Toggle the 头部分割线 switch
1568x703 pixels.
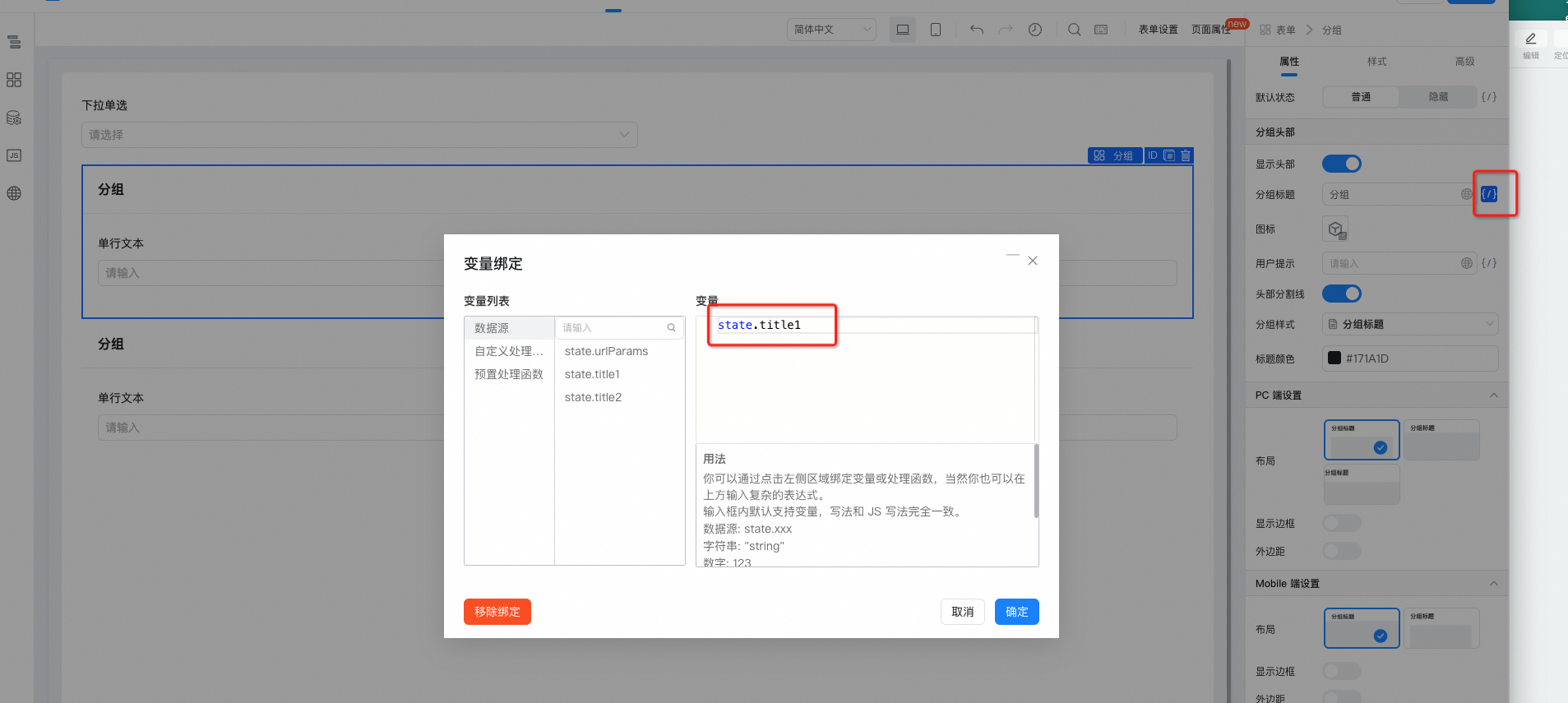[1342, 294]
